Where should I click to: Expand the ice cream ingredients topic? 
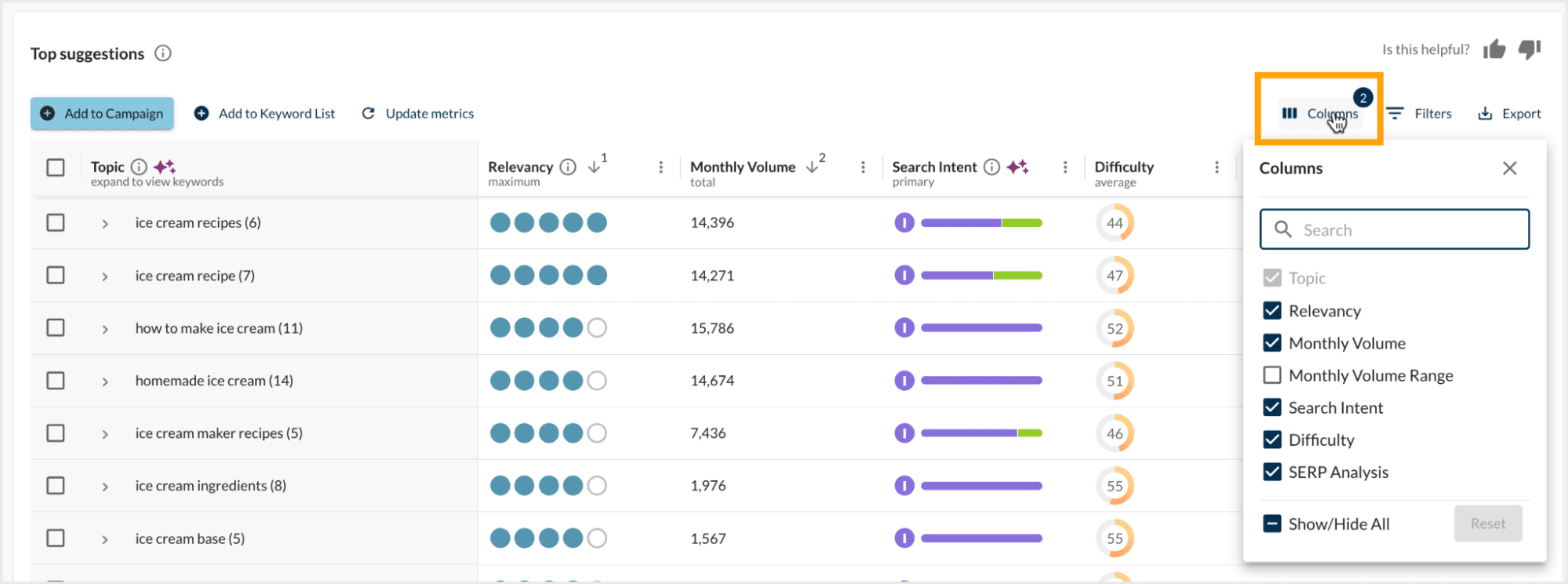(104, 487)
